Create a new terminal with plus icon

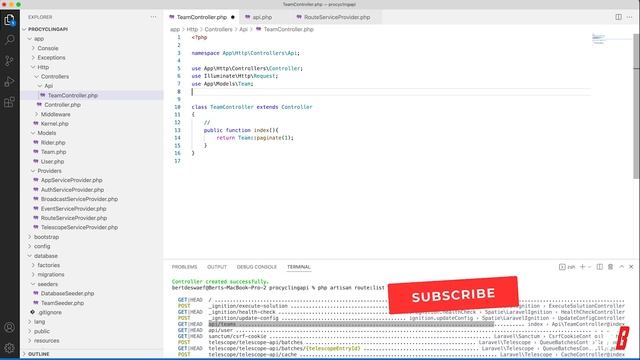(582, 267)
